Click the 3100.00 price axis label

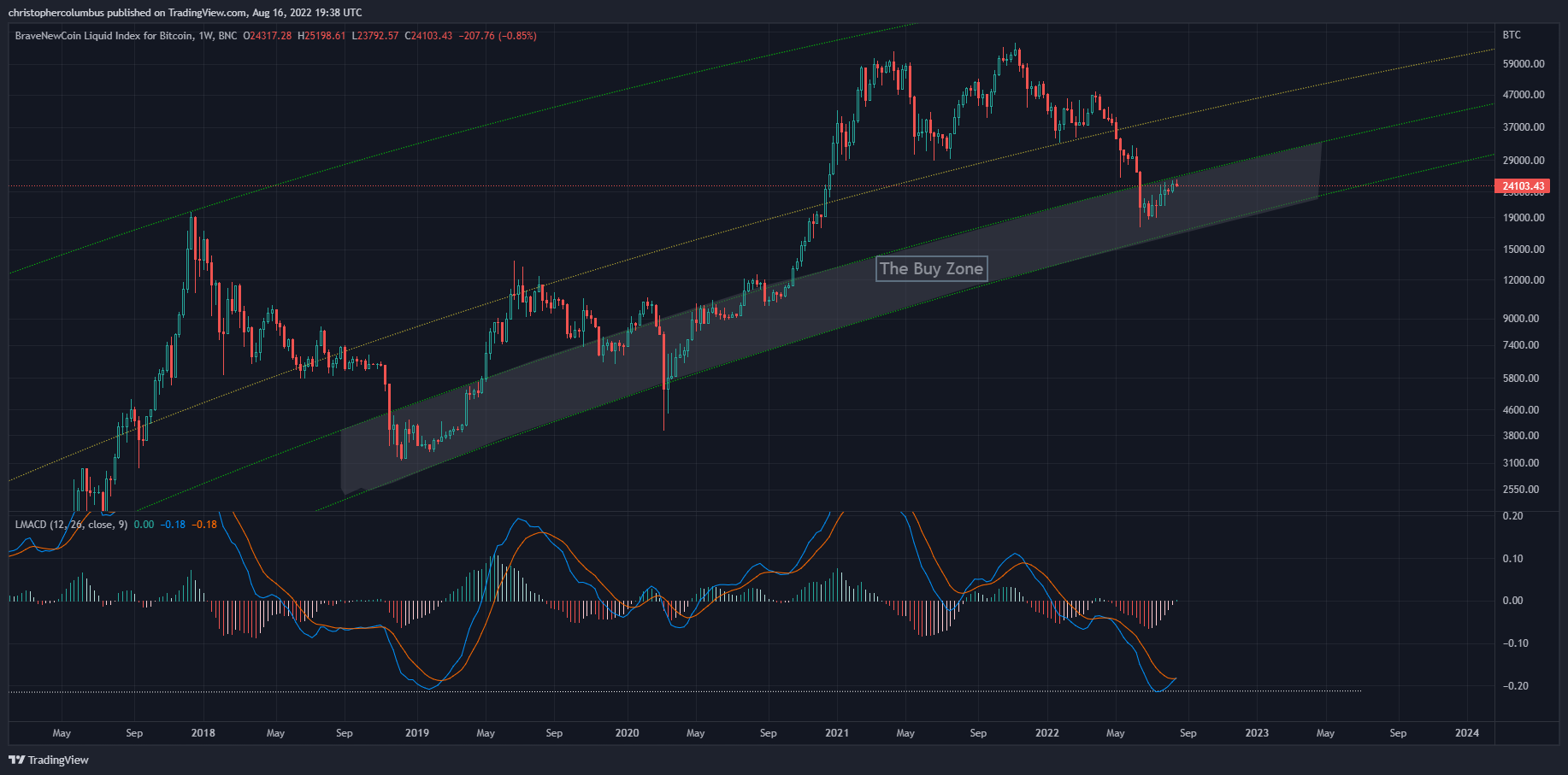coord(1521,463)
